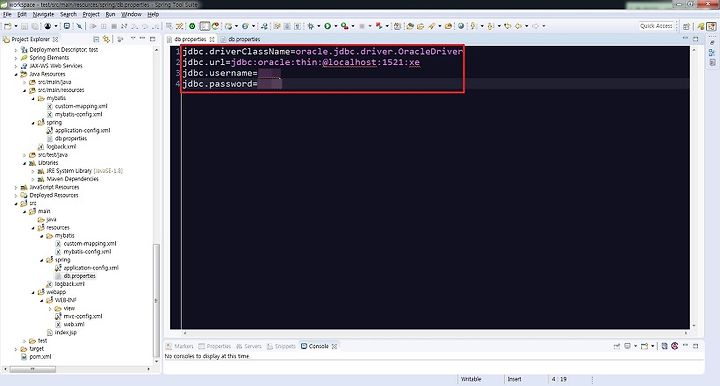This screenshot has width=720, height=386.
Task: Select custom-mapping.xml under Java Resources mybatis
Action: (81, 106)
